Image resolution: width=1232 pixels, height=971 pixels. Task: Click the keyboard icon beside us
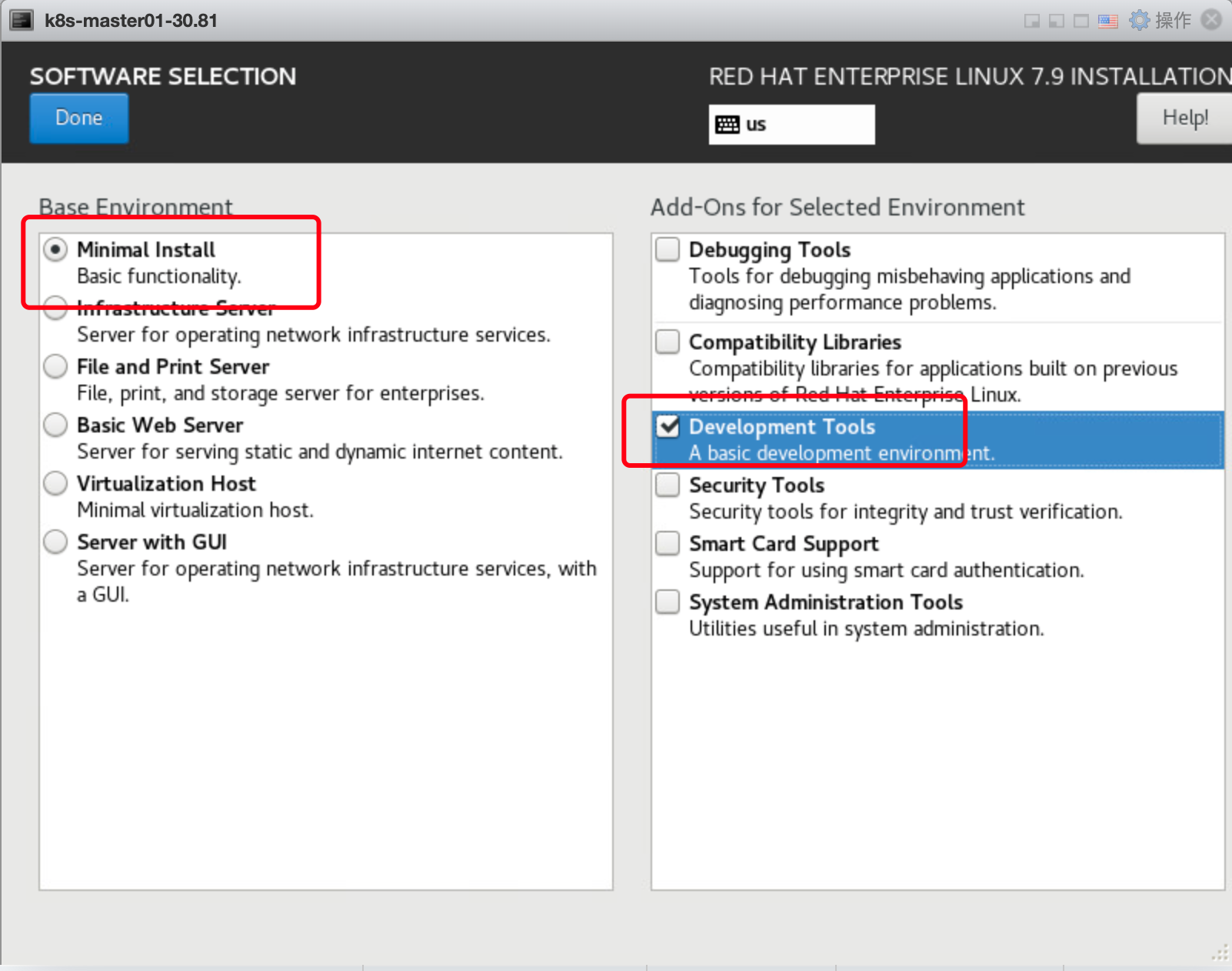pos(727,125)
